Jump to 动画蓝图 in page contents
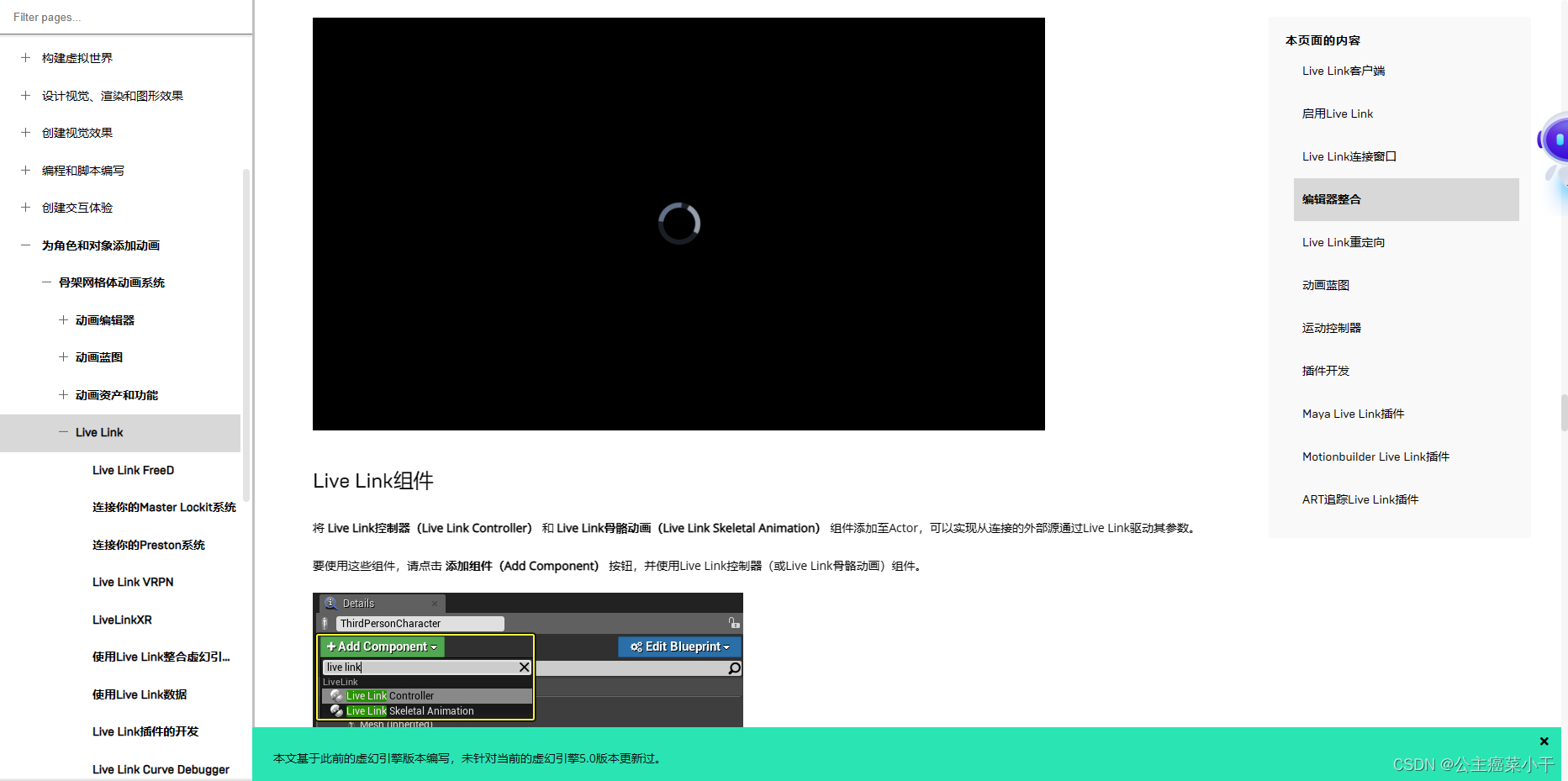 [x=1326, y=285]
